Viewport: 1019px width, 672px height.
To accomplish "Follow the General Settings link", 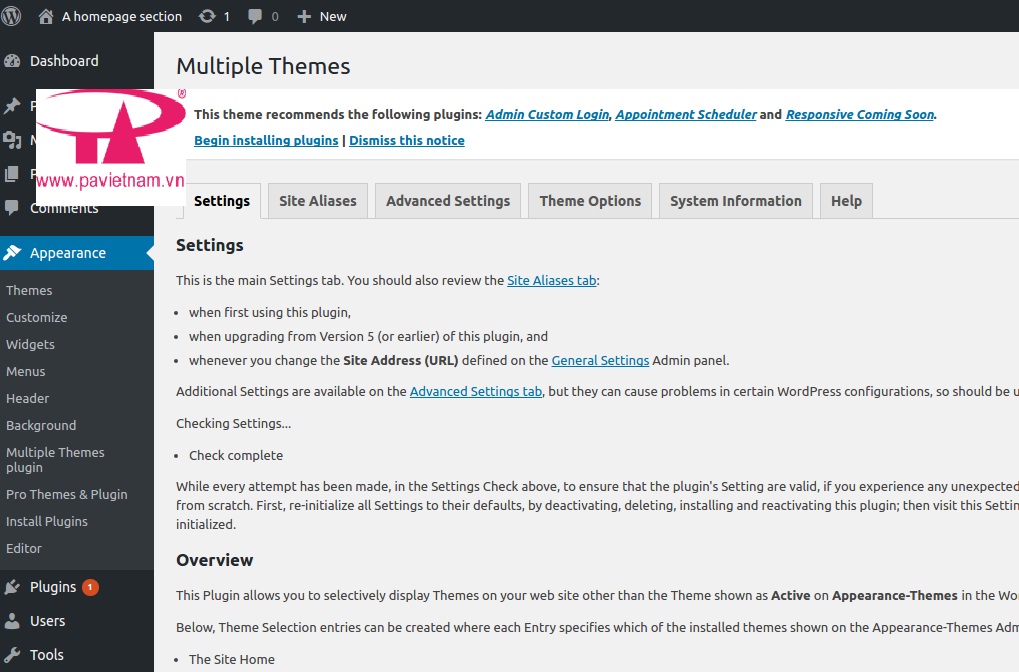I will tap(600, 361).
